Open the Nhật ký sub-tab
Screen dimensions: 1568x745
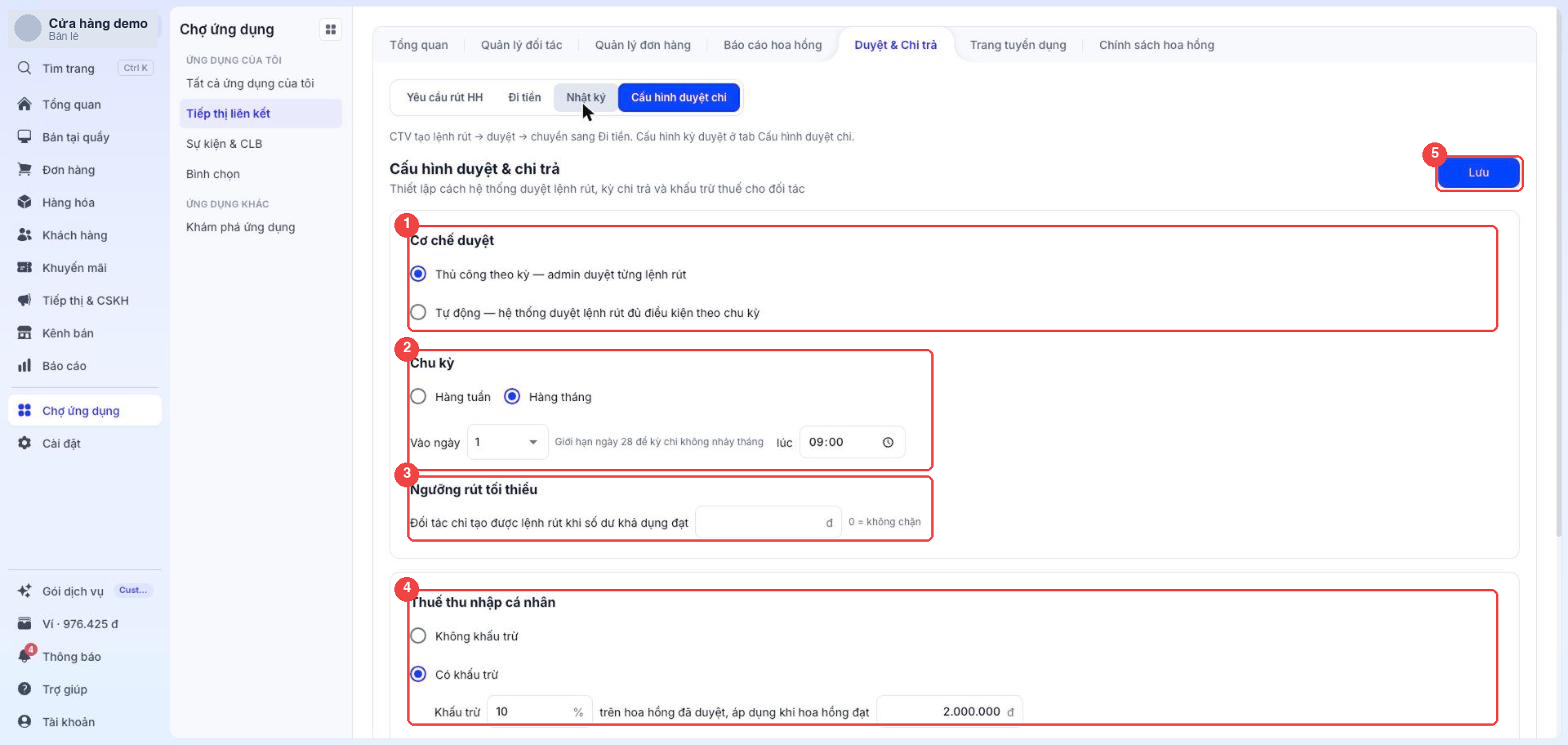point(586,98)
